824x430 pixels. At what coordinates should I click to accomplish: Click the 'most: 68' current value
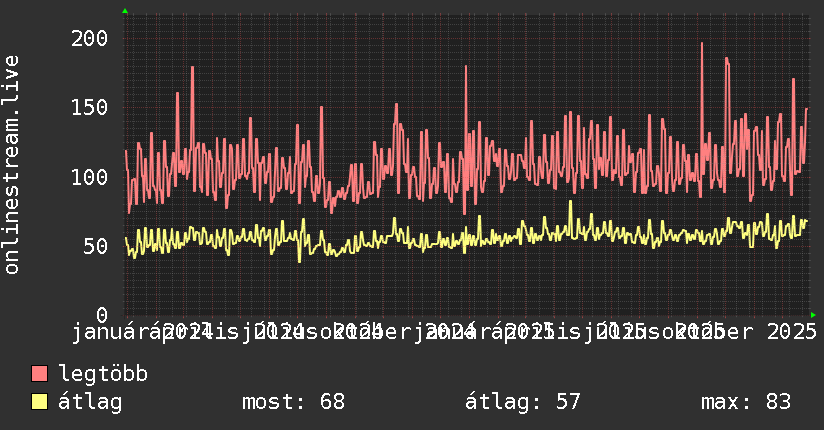pos(293,402)
